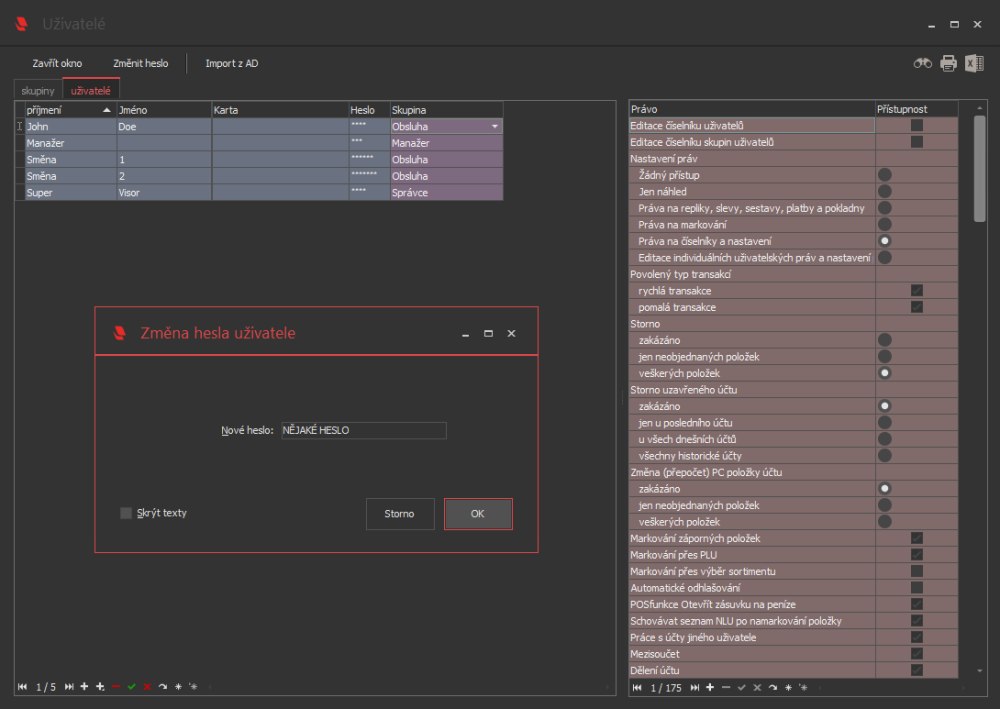Switch to uživatelé tab
Viewport: 1000px width, 709px height.
coord(91,91)
